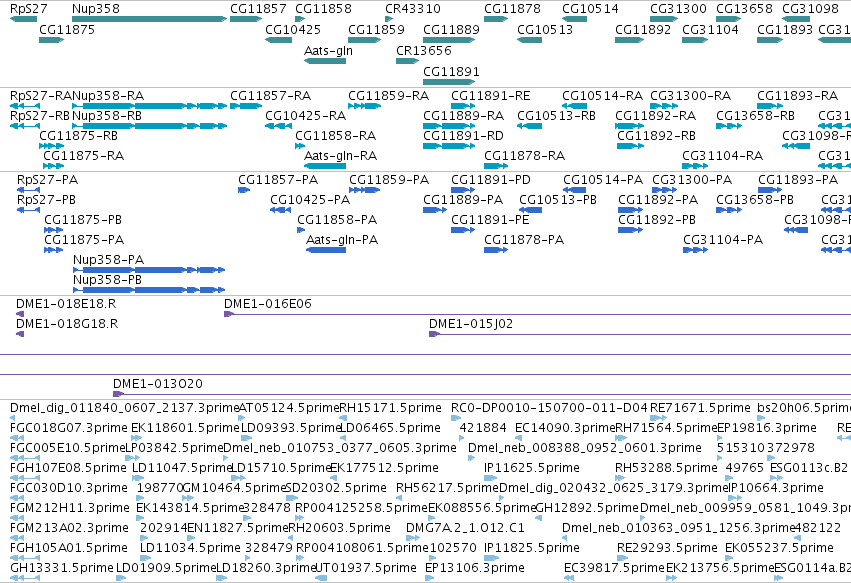Click the CG31300 gene label

pyautogui.click(x=678, y=9)
